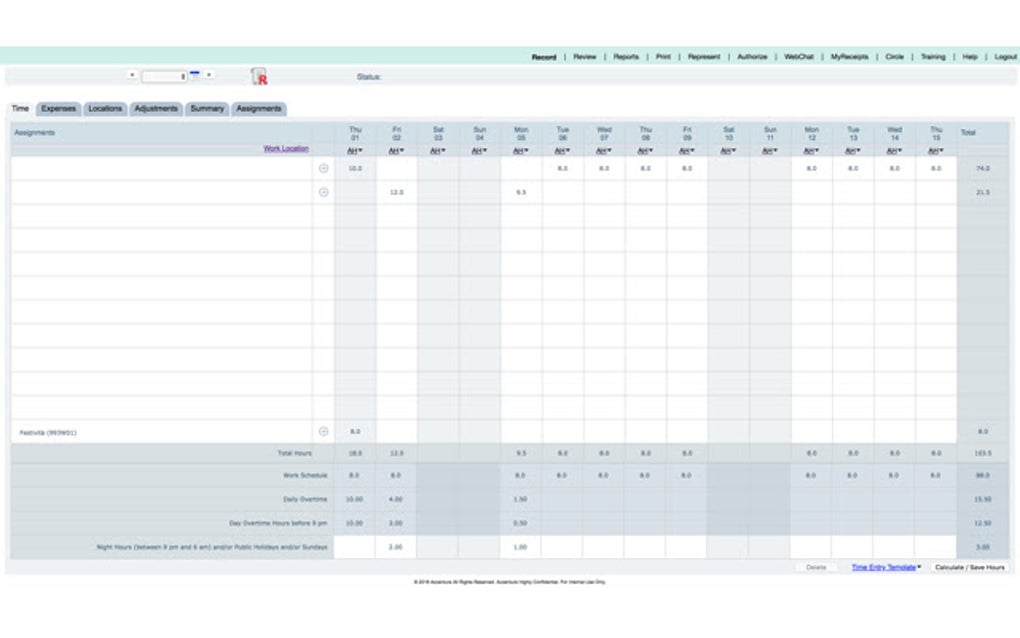Open dropdown under Fri 02 column

[x=397, y=151]
